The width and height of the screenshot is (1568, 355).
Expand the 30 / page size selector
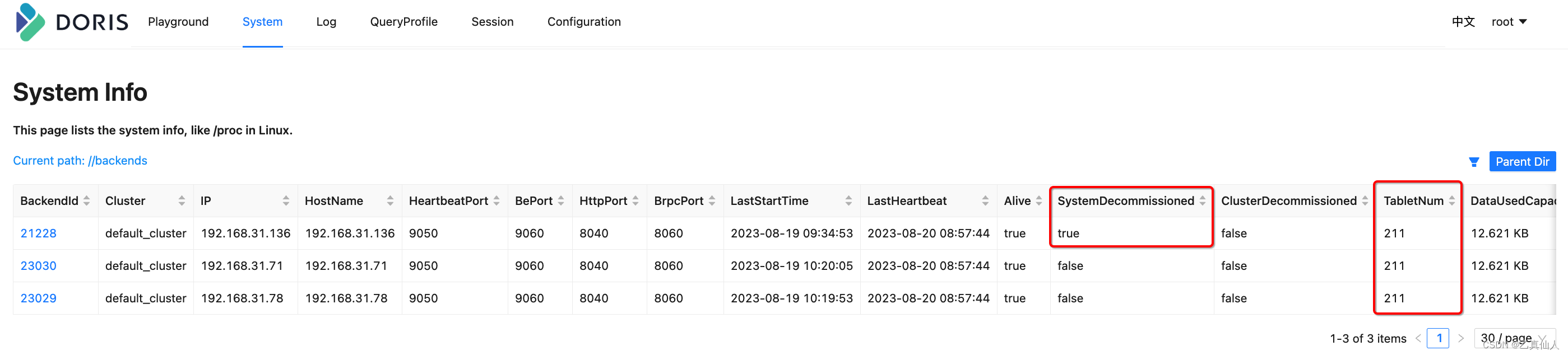point(1514,338)
